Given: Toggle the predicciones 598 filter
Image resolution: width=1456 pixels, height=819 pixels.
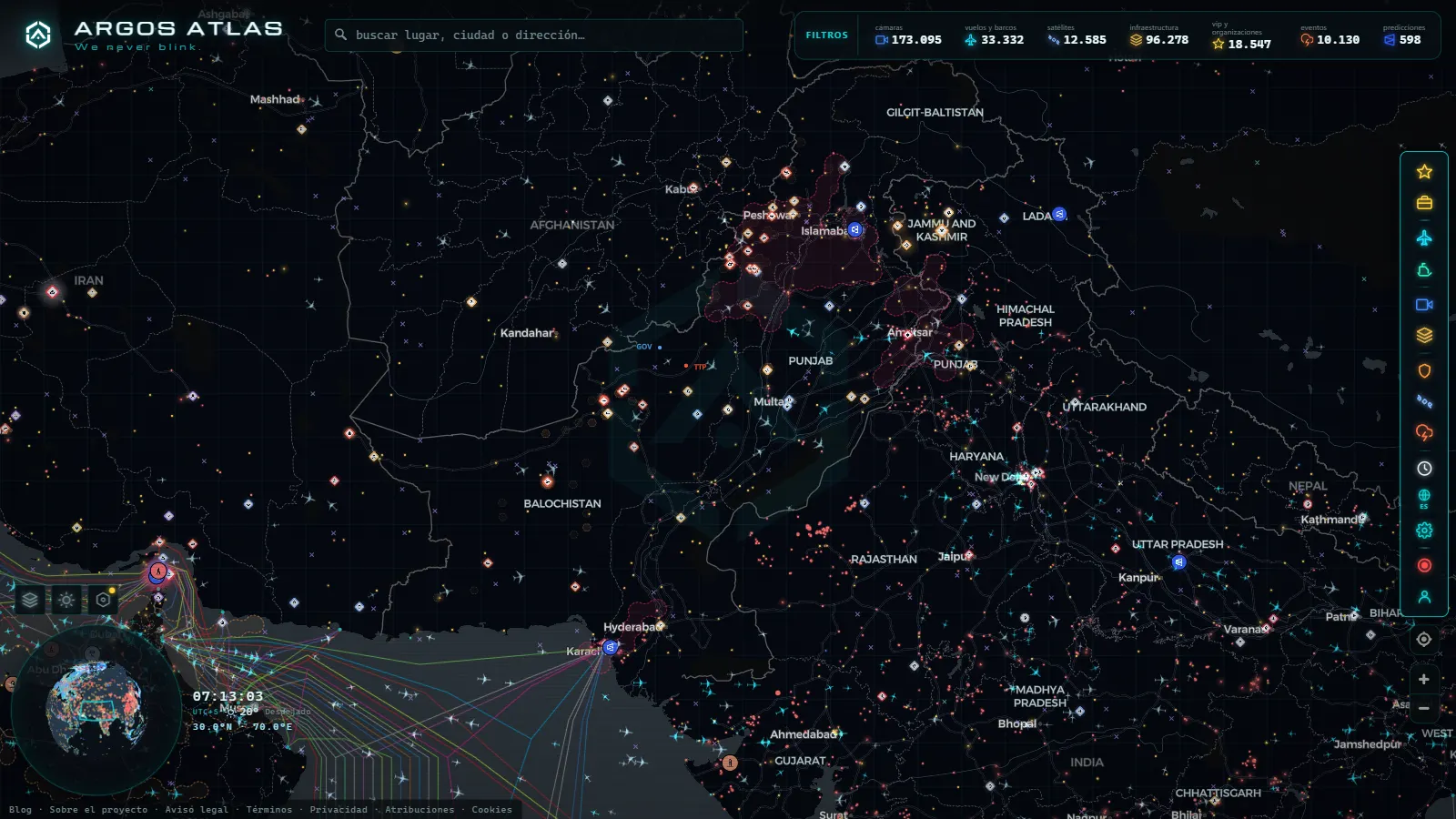Looking at the screenshot, I should 1403,36.
